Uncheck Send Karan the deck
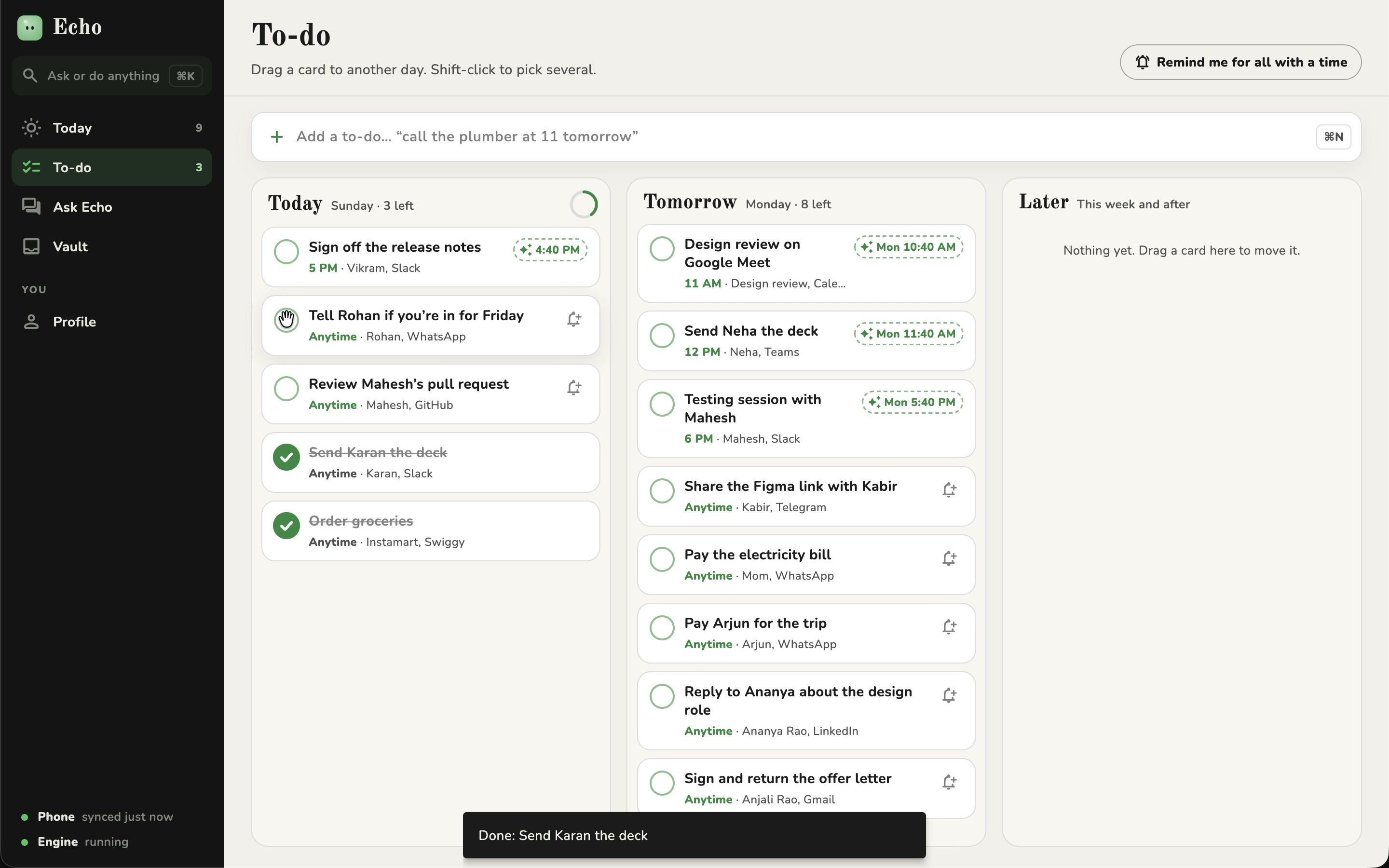 (x=286, y=457)
